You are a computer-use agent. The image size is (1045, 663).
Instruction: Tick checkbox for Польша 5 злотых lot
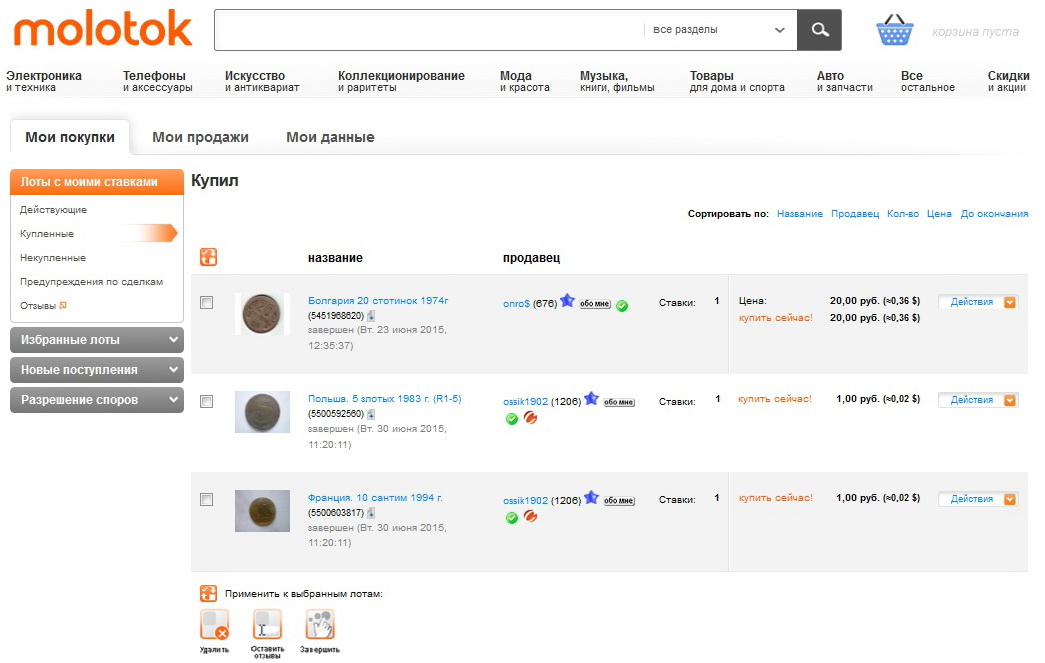[x=207, y=401]
